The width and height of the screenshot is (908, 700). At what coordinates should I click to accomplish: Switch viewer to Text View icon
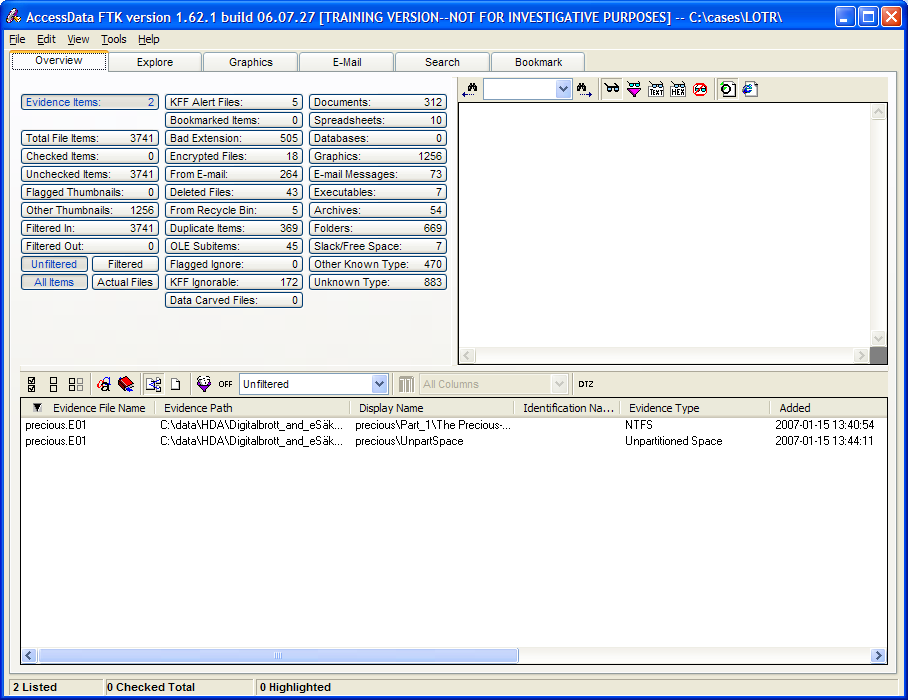(656, 89)
